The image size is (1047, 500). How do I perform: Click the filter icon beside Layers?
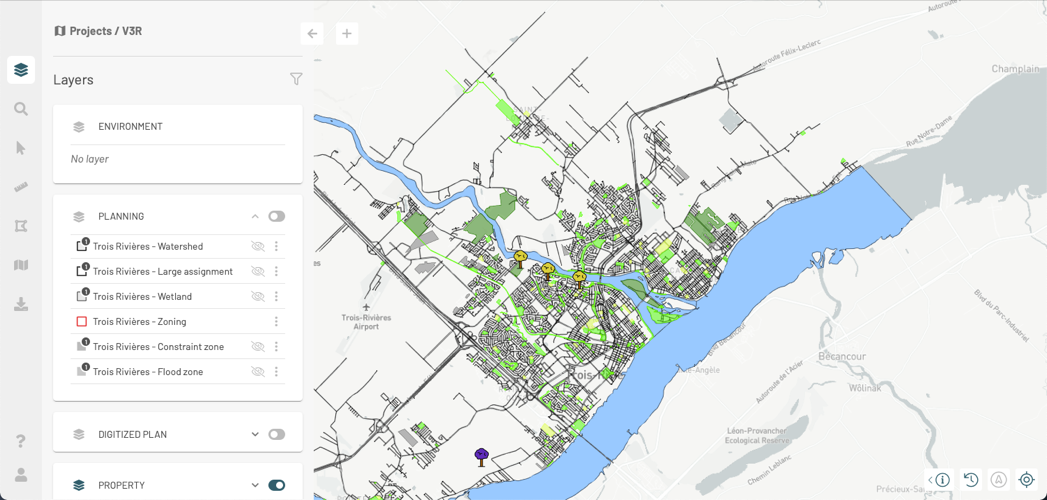(296, 79)
